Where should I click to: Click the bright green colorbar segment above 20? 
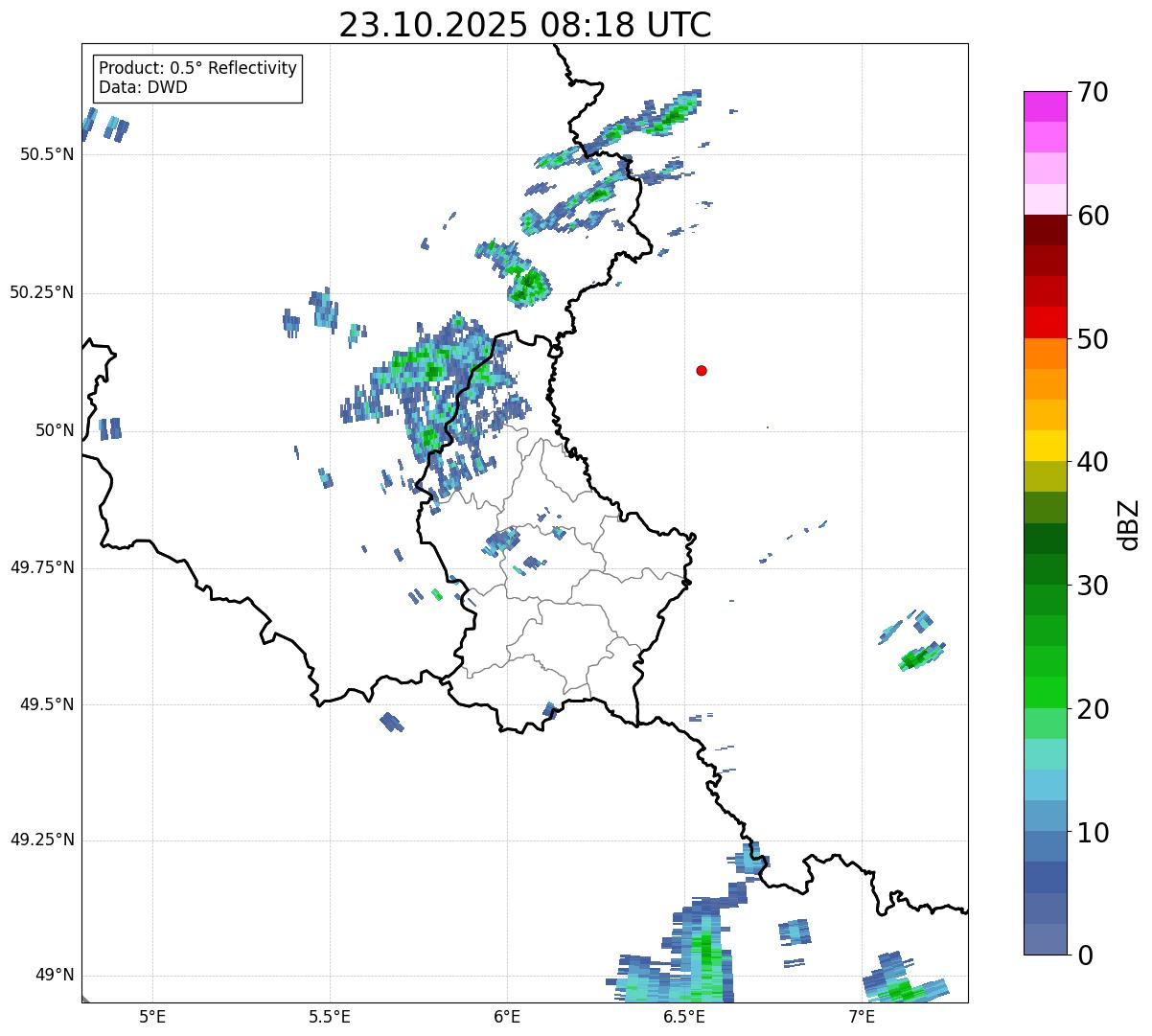pyautogui.click(x=1045, y=693)
